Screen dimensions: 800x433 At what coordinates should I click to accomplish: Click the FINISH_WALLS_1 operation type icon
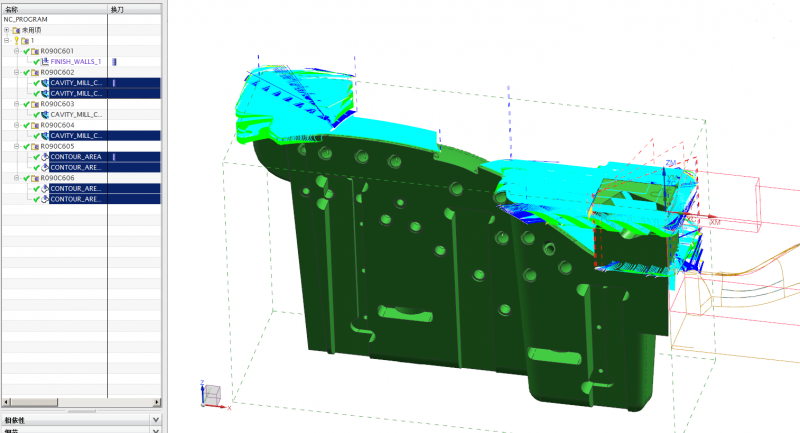click(x=45, y=62)
